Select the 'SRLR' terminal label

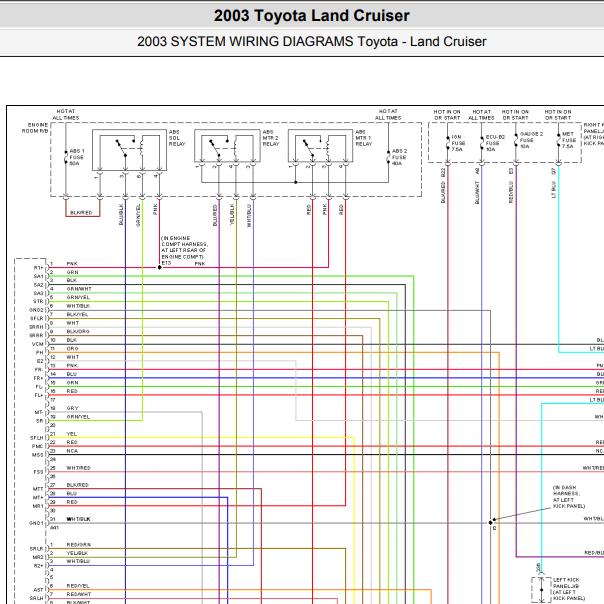pyautogui.click(x=37, y=549)
